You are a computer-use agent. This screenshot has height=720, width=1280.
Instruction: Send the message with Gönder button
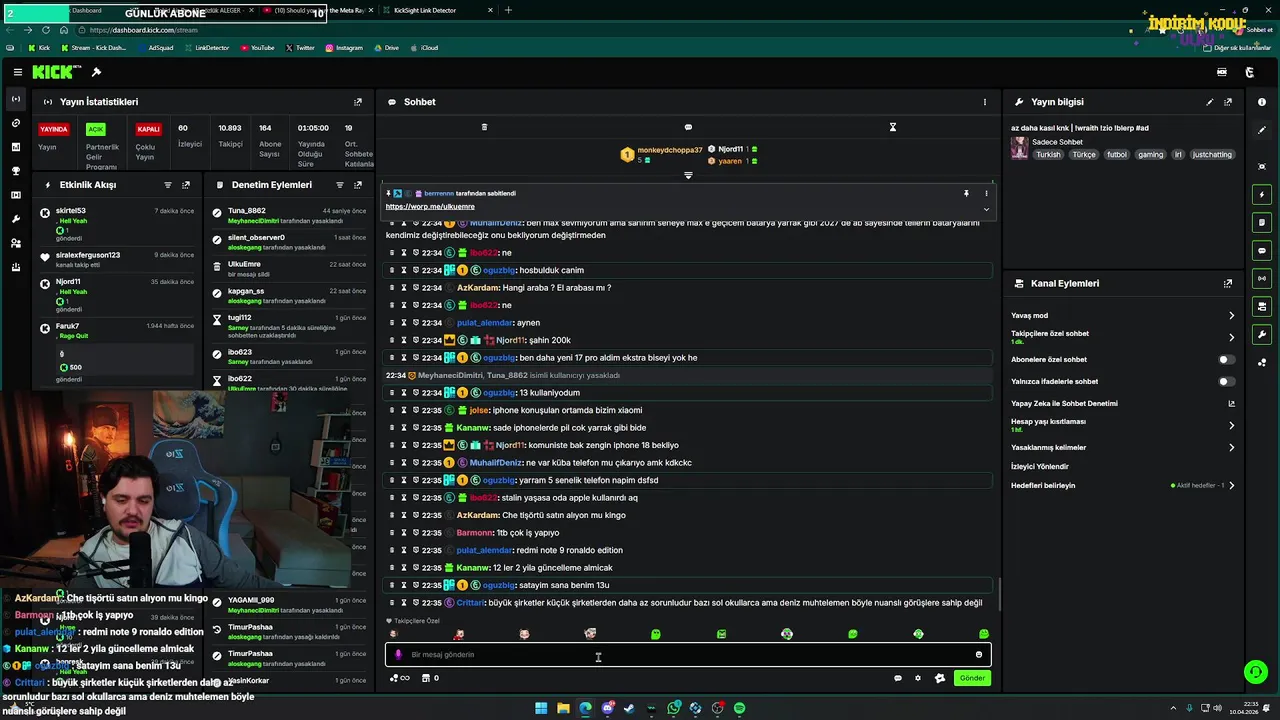click(972, 678)
